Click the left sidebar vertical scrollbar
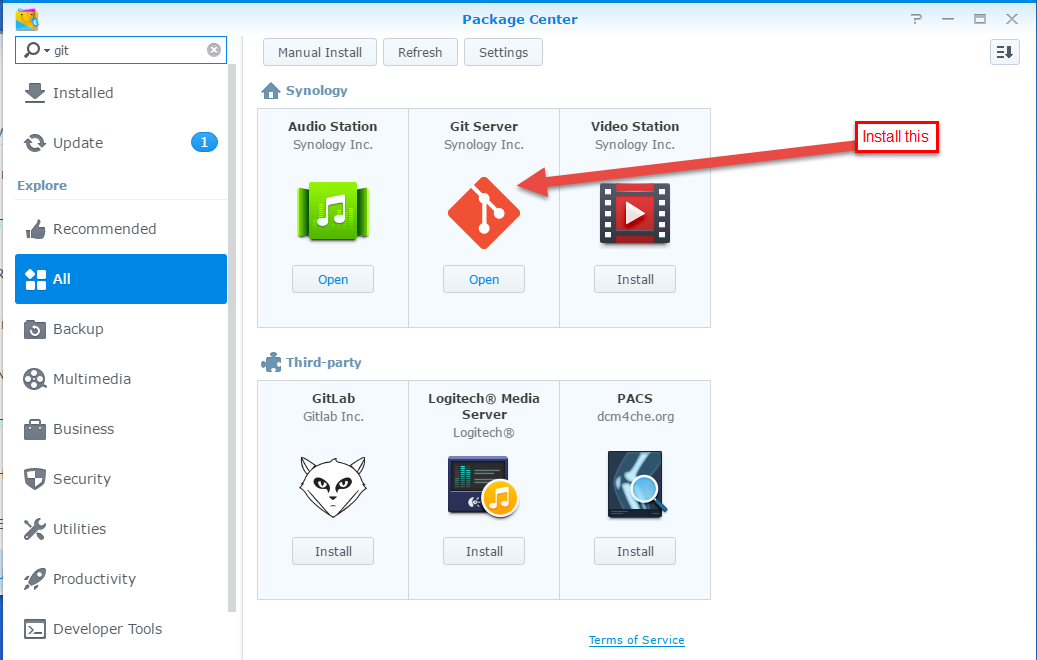The width and height of the screenshot is (1037, 660). tap(231, 337)
